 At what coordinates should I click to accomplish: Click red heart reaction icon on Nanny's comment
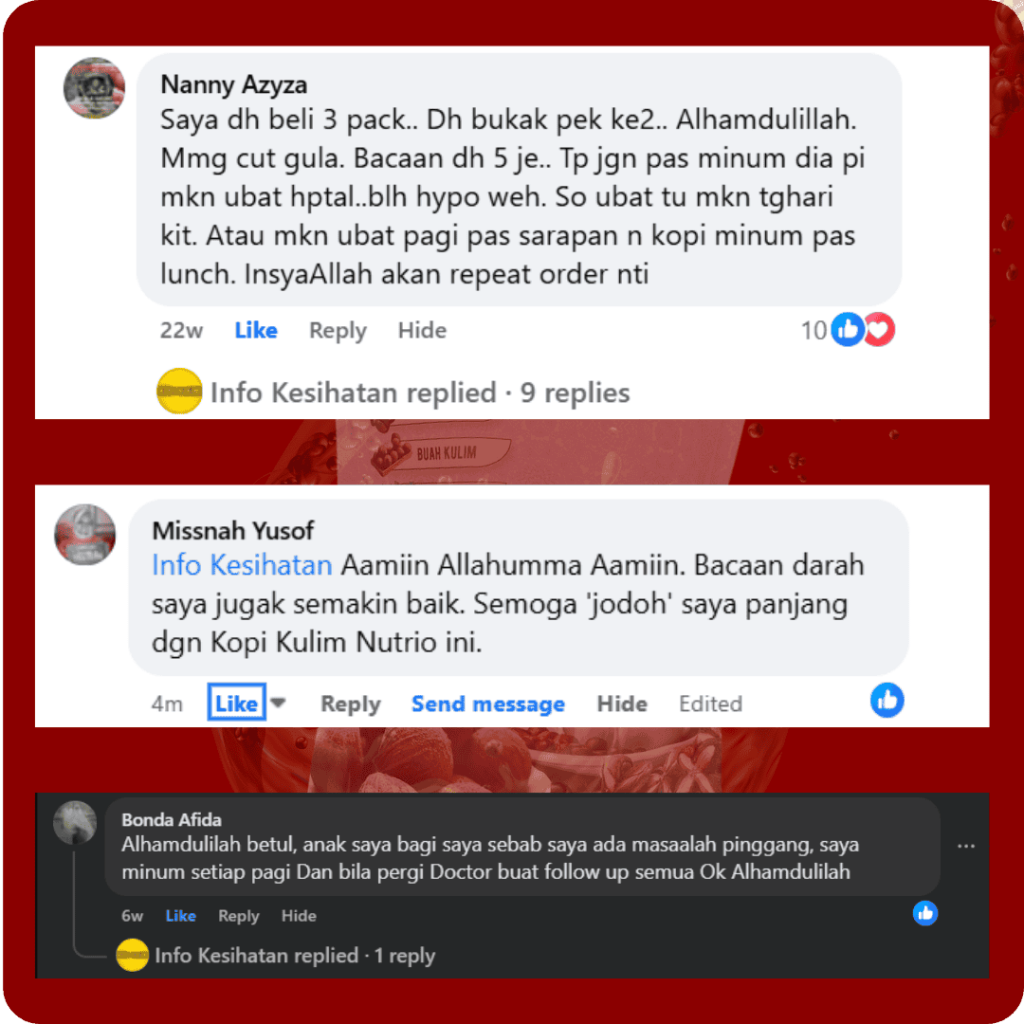coord(880,330)
